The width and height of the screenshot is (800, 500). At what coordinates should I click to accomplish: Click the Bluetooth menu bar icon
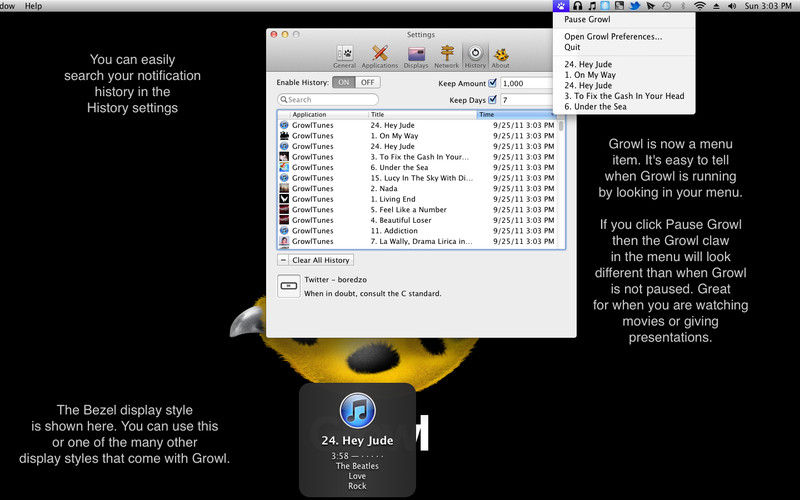[683, 6]
